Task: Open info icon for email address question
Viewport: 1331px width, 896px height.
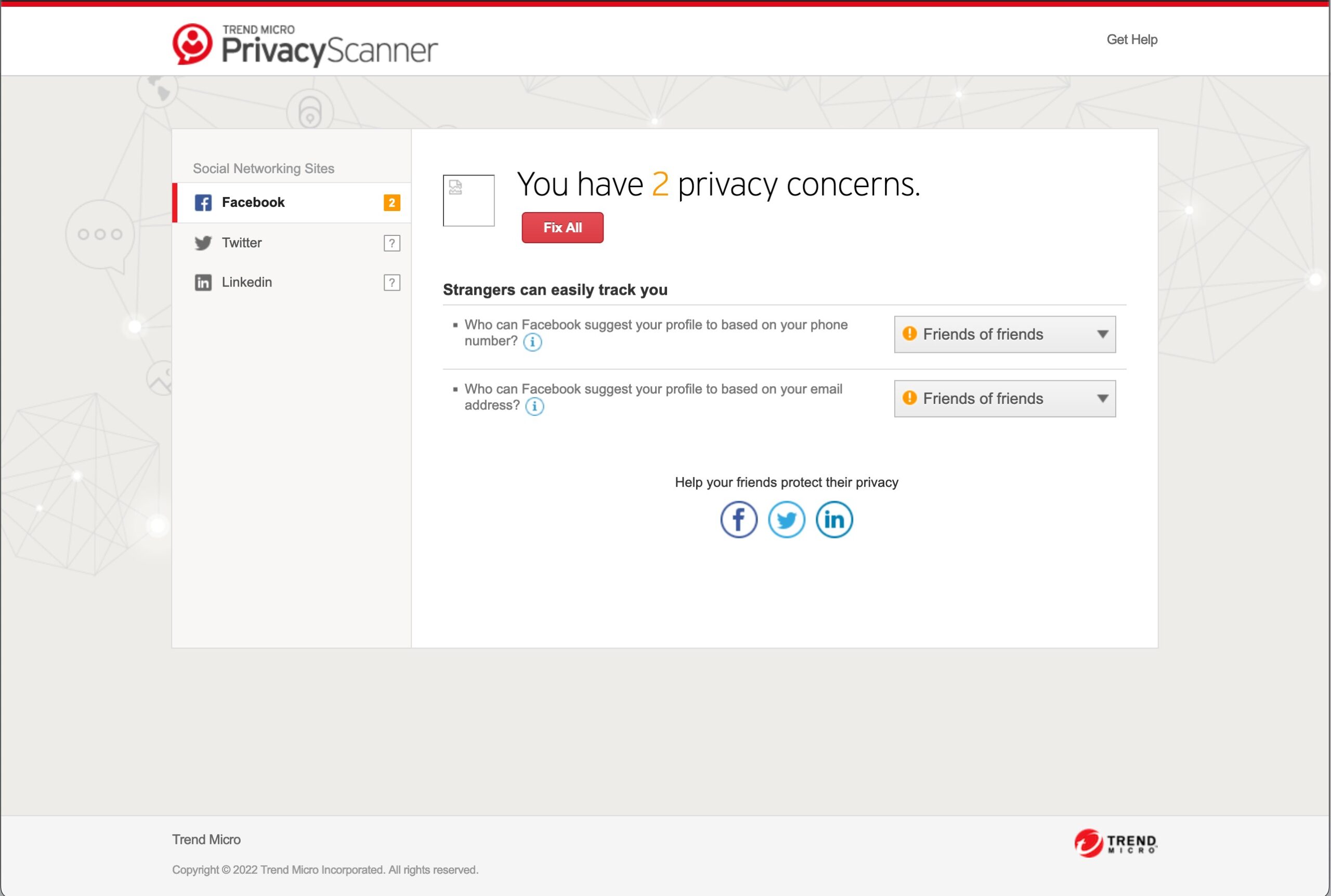Action: click(534, 406)
